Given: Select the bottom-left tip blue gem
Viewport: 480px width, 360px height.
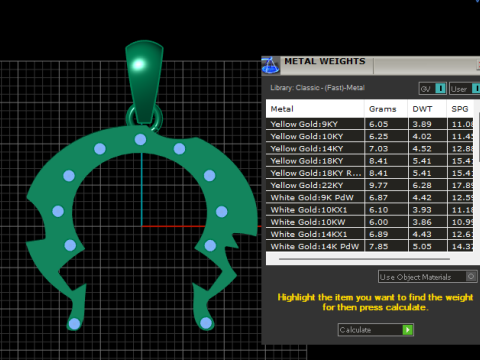Looking at the screenshot, I should click(74, 323).
